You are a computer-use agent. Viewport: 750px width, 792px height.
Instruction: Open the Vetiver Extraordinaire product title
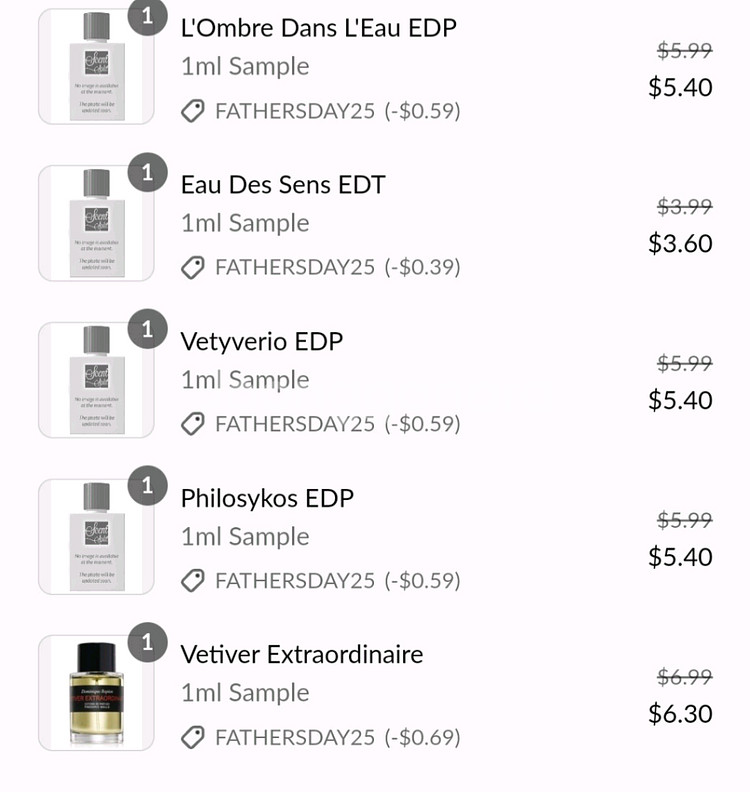(x=302, y=655)
